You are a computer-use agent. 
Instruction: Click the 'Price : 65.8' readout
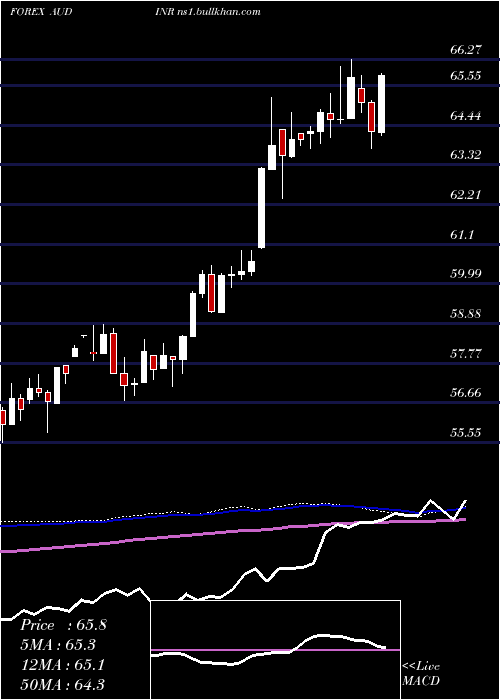pos(63,625)
